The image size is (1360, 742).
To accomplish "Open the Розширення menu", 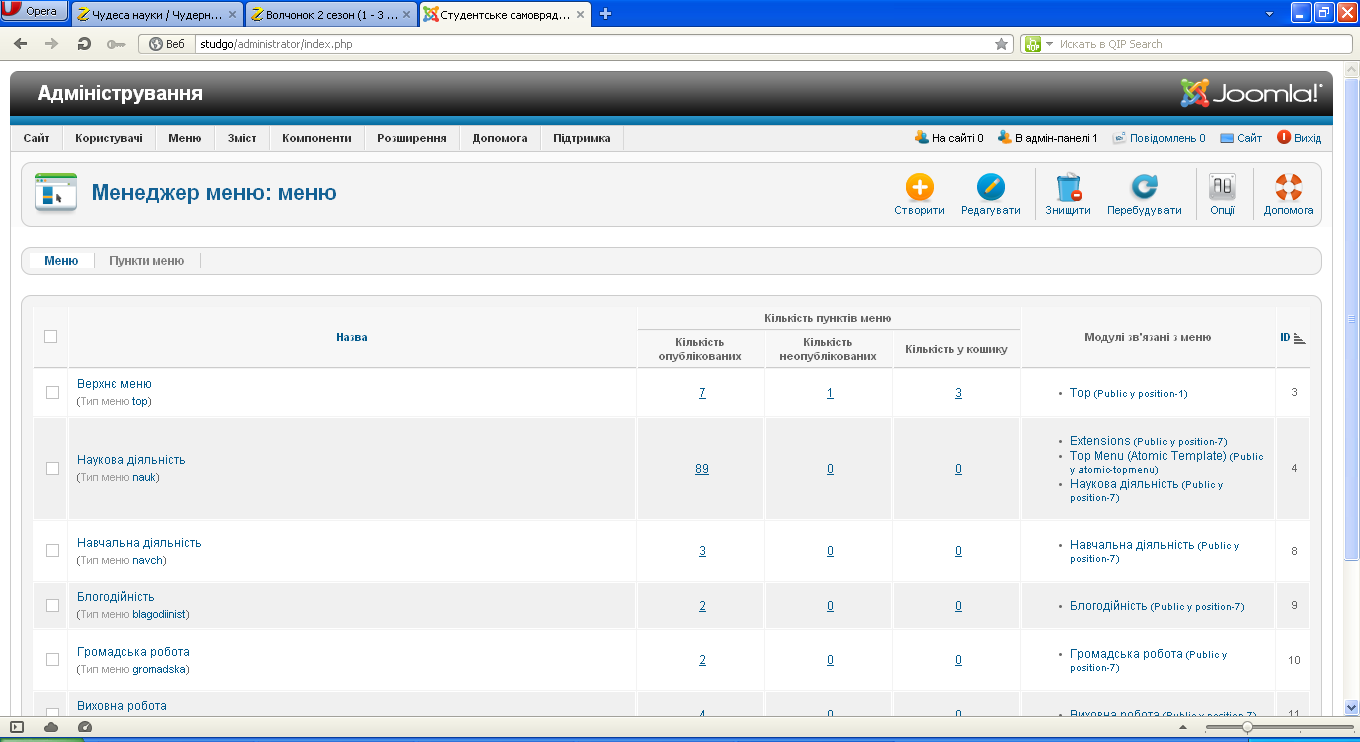I will [x=412, y=138].
